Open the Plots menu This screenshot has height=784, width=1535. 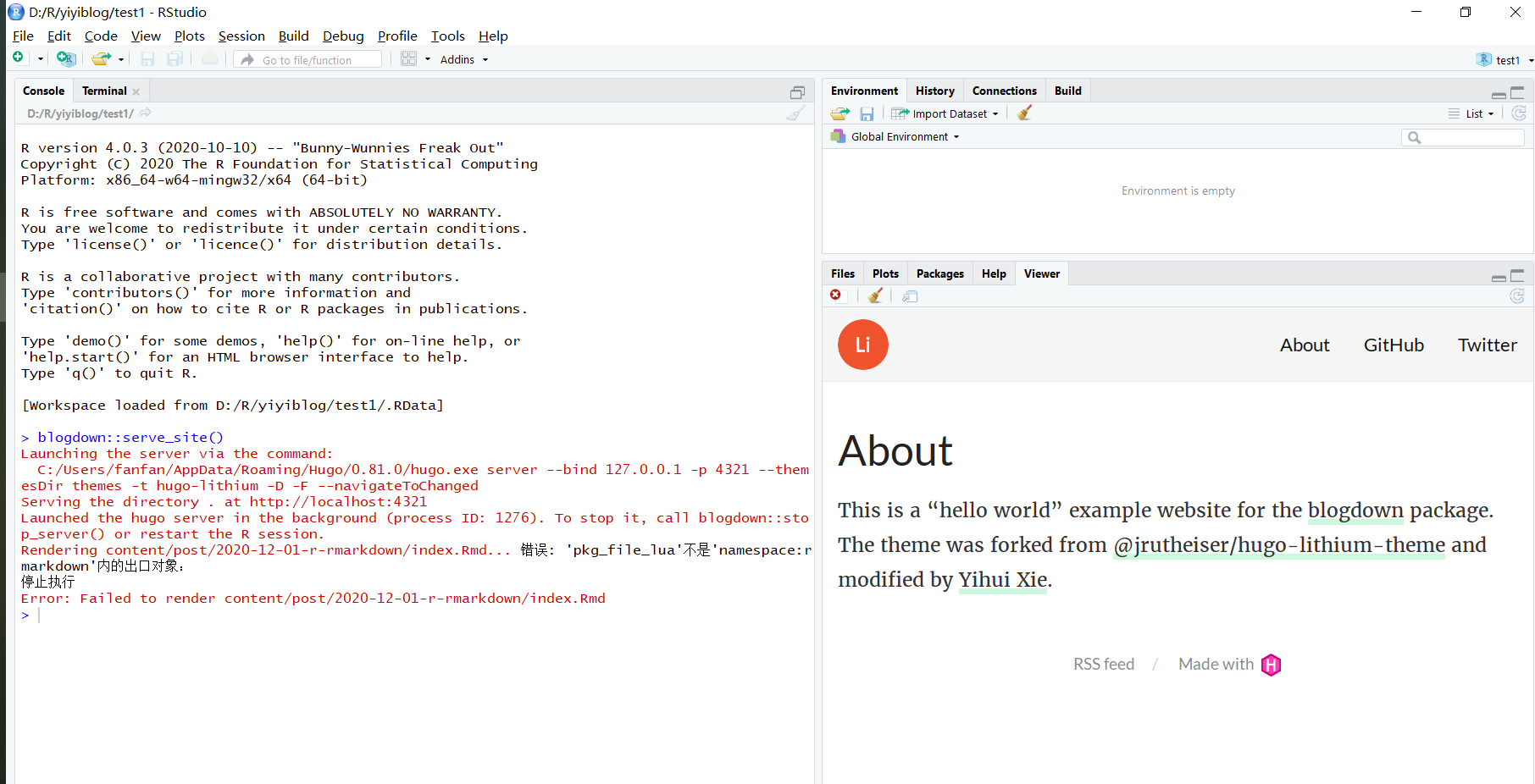(190, 36)
